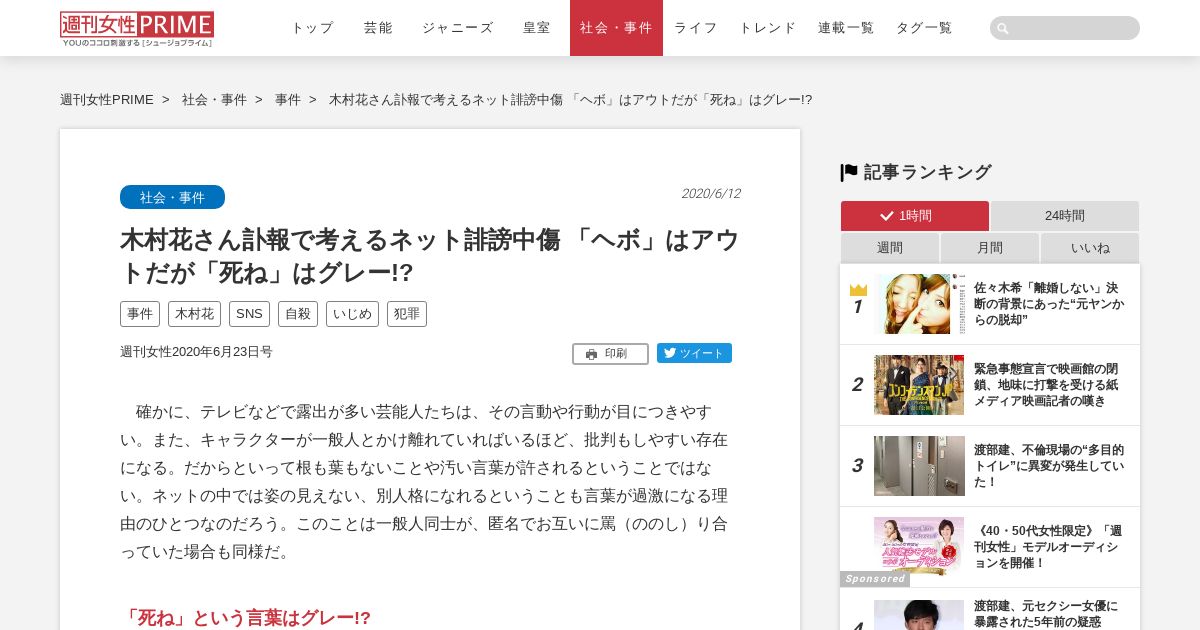
Task: Open the いじめ tag
Action: (352, 314)
